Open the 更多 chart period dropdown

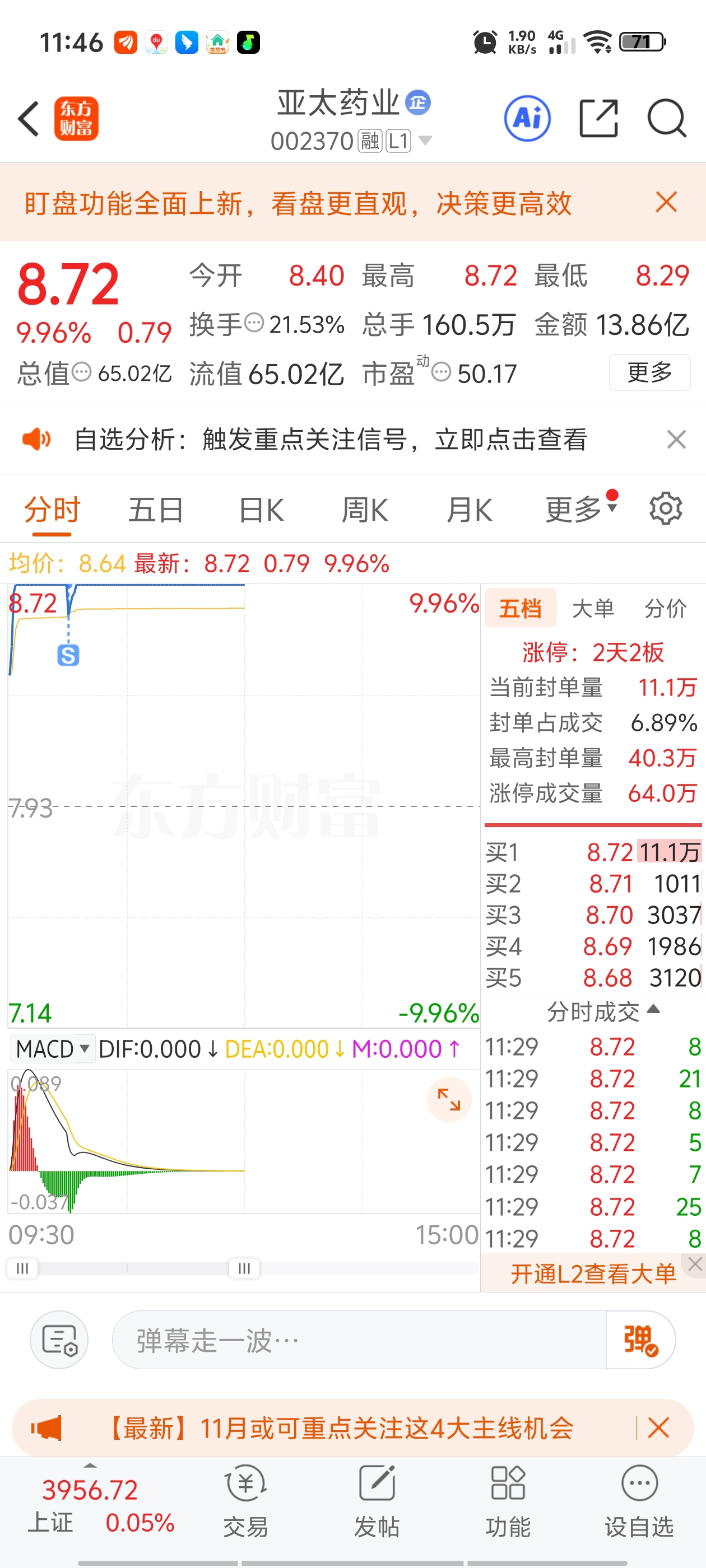[x=581, y=509]
